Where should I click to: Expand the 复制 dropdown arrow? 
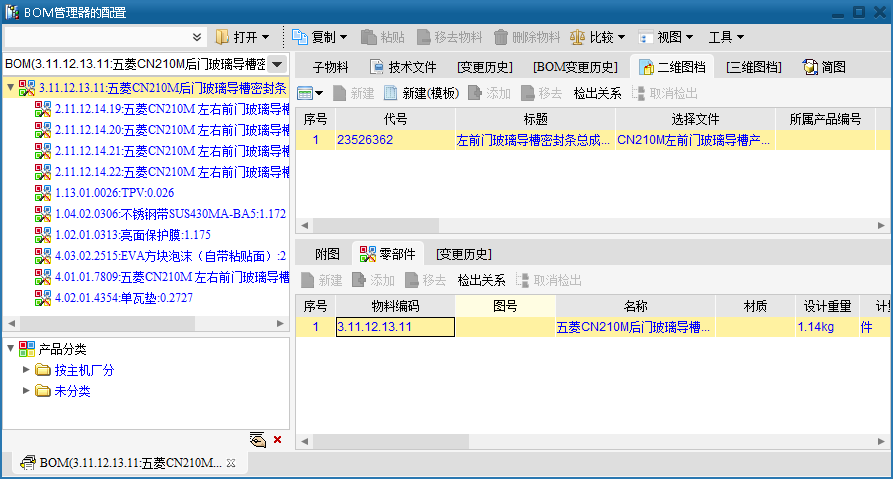[x=343, y=38]
